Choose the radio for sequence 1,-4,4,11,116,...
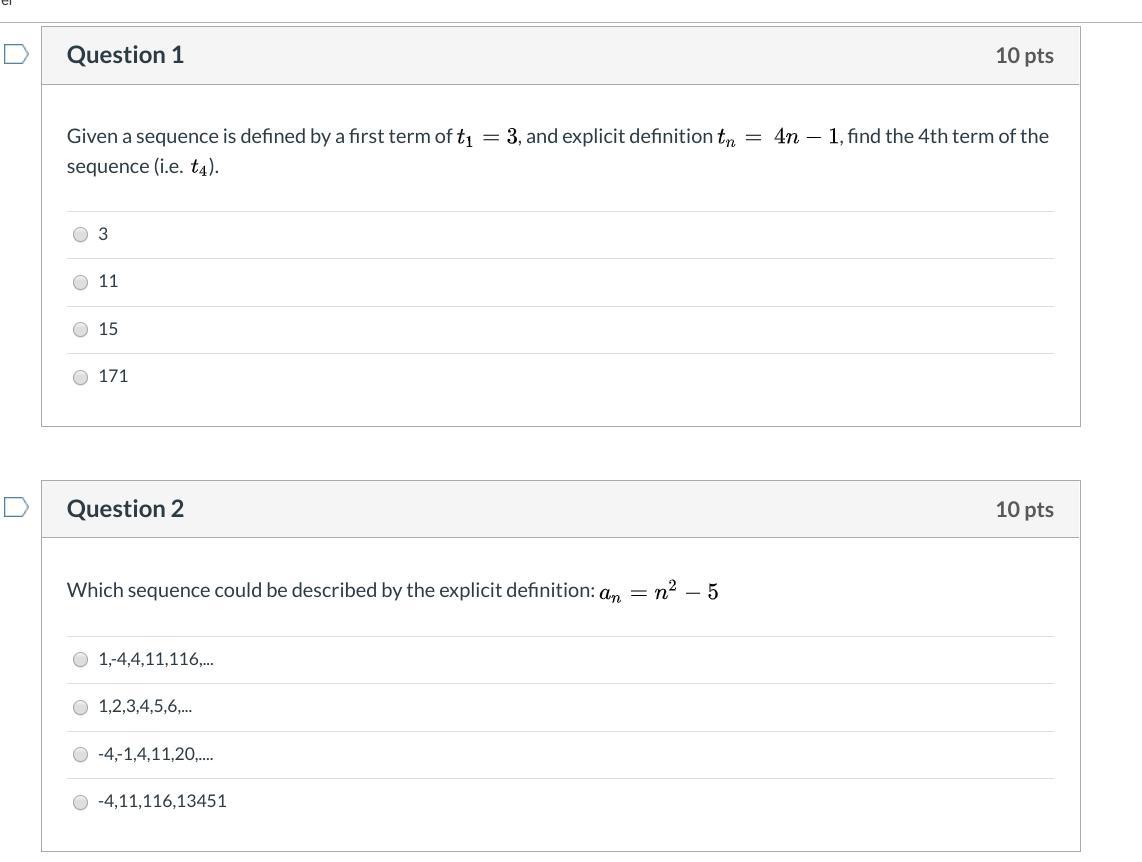 click(x=81, y=659)
